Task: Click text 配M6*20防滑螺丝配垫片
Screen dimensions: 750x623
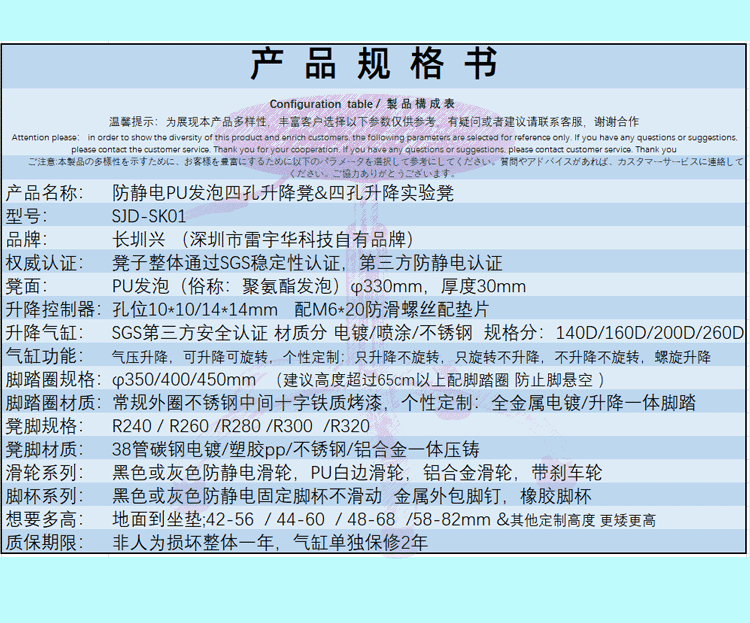Action: click(x=391, y=310)
